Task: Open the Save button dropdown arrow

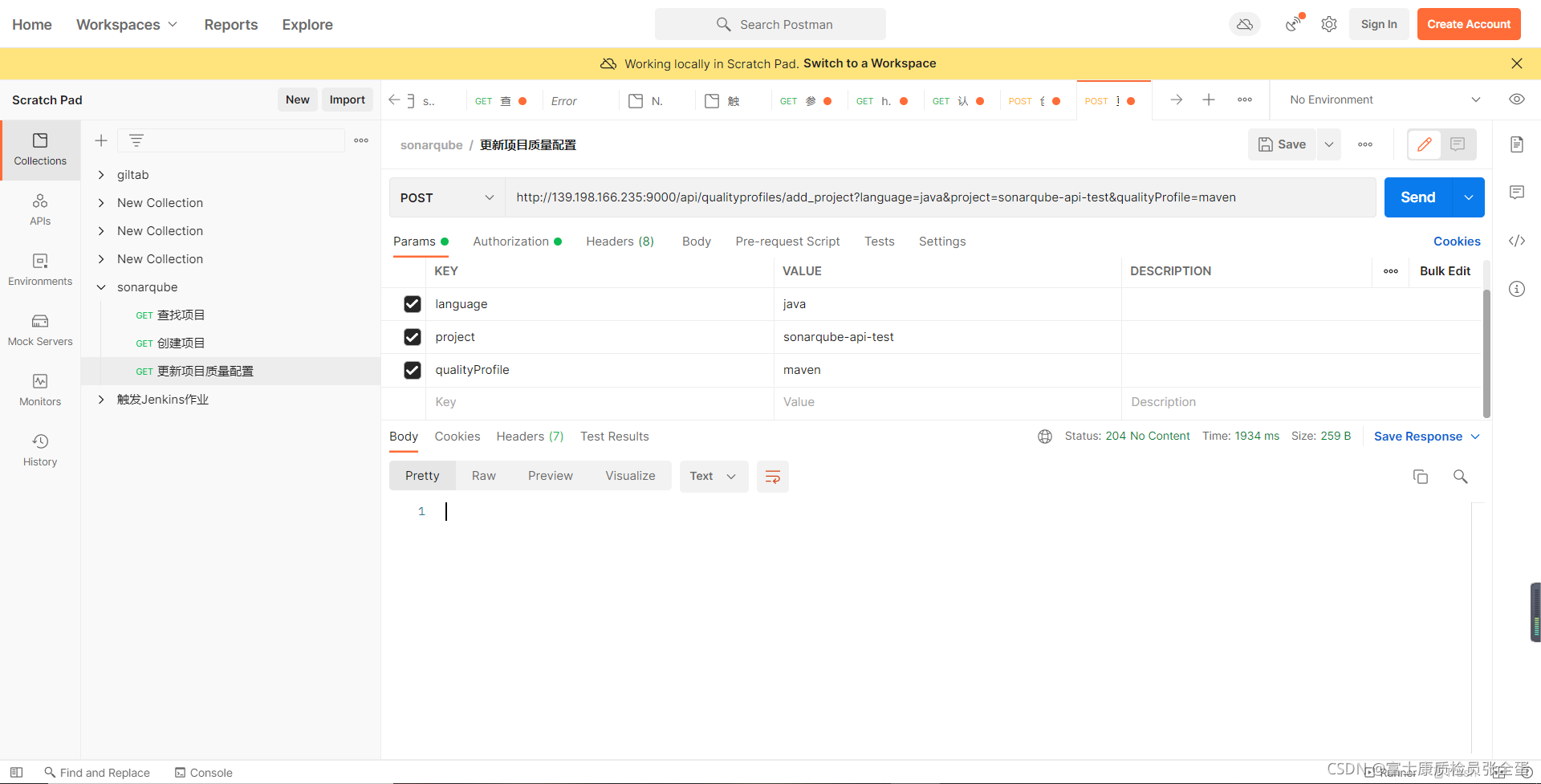Action: [1329, 144]
